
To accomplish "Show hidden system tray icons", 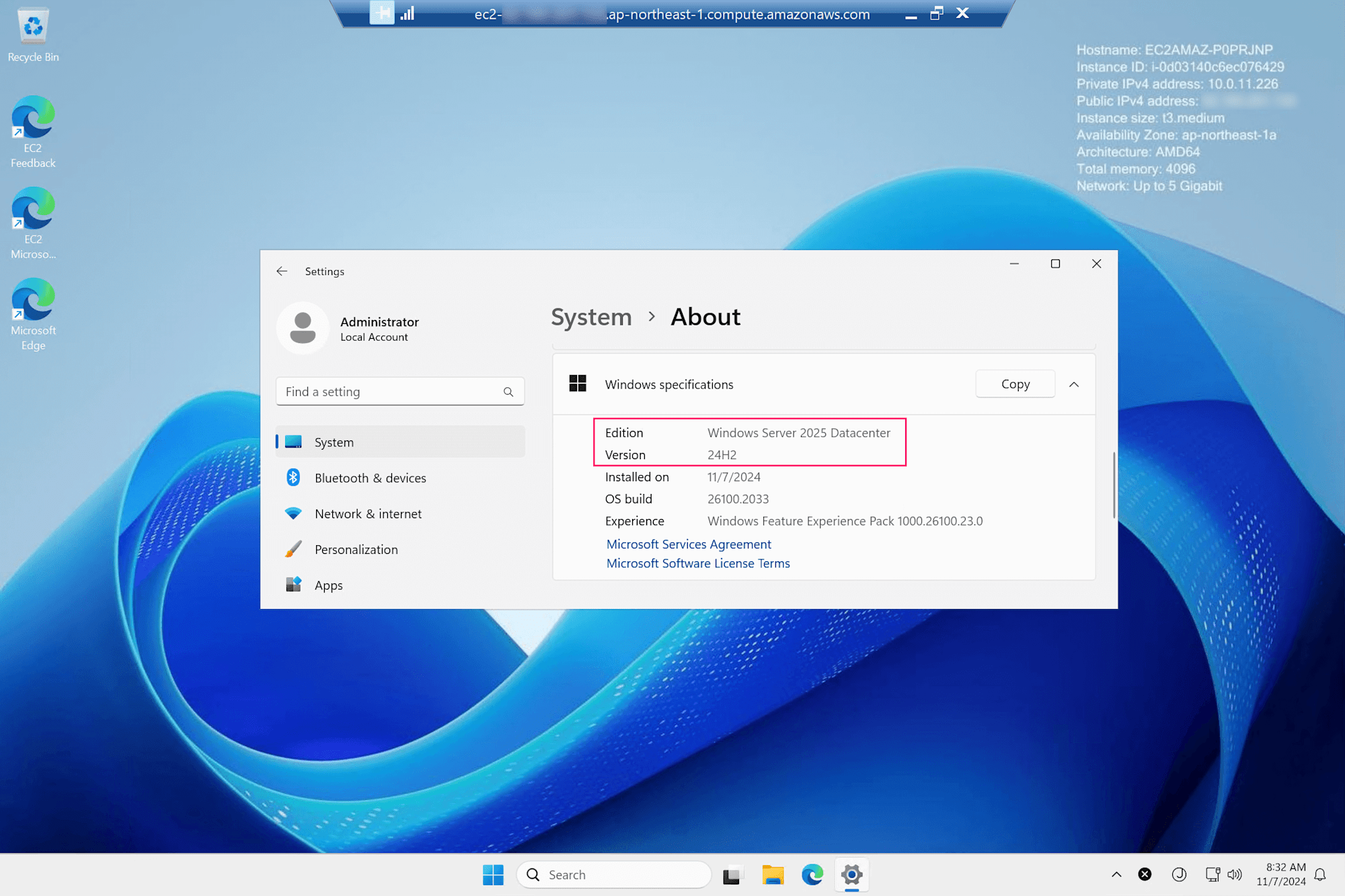I will coord(1116,874).
